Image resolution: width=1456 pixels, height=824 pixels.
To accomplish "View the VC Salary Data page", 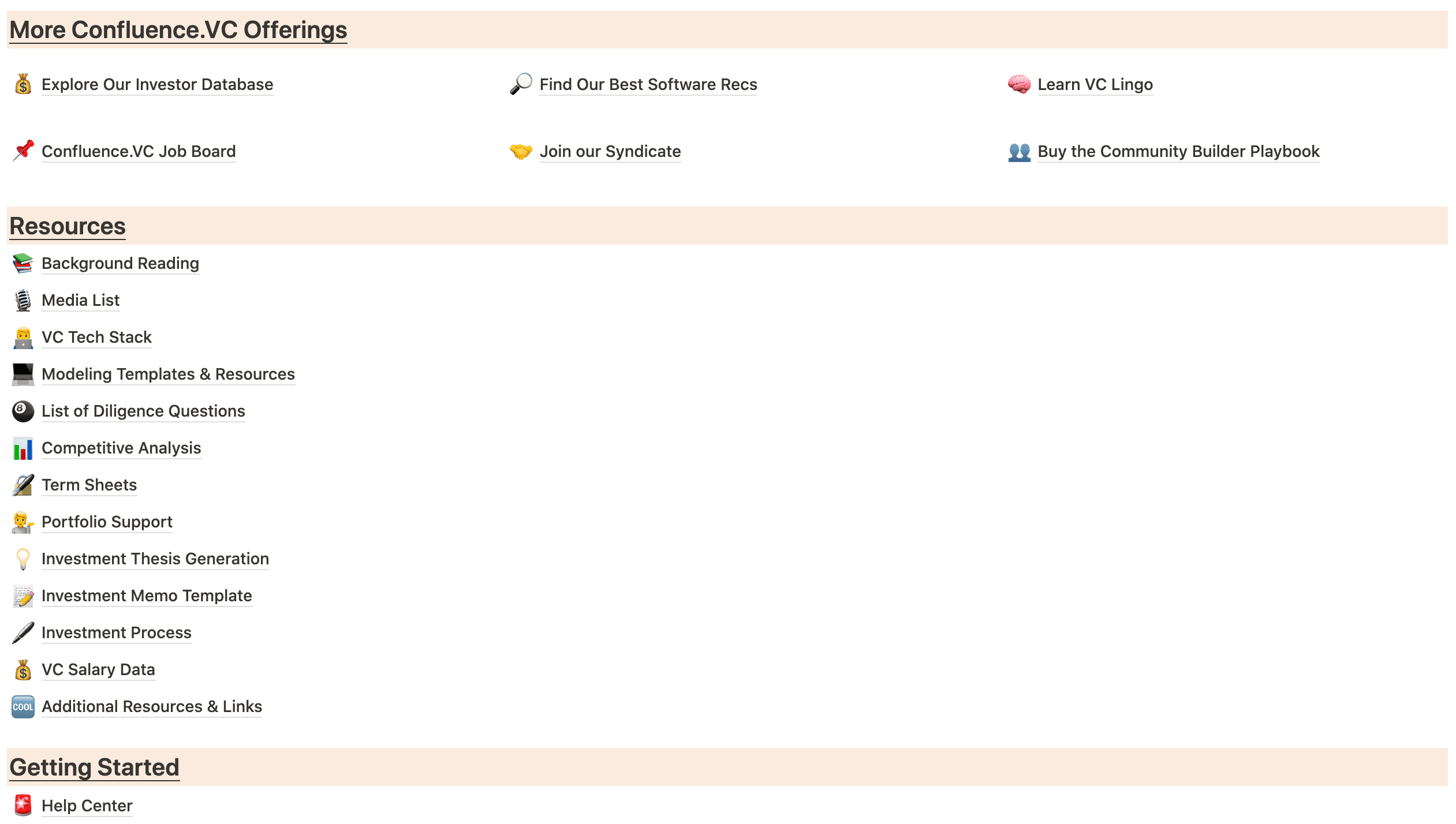I will (x=98, y=669).
